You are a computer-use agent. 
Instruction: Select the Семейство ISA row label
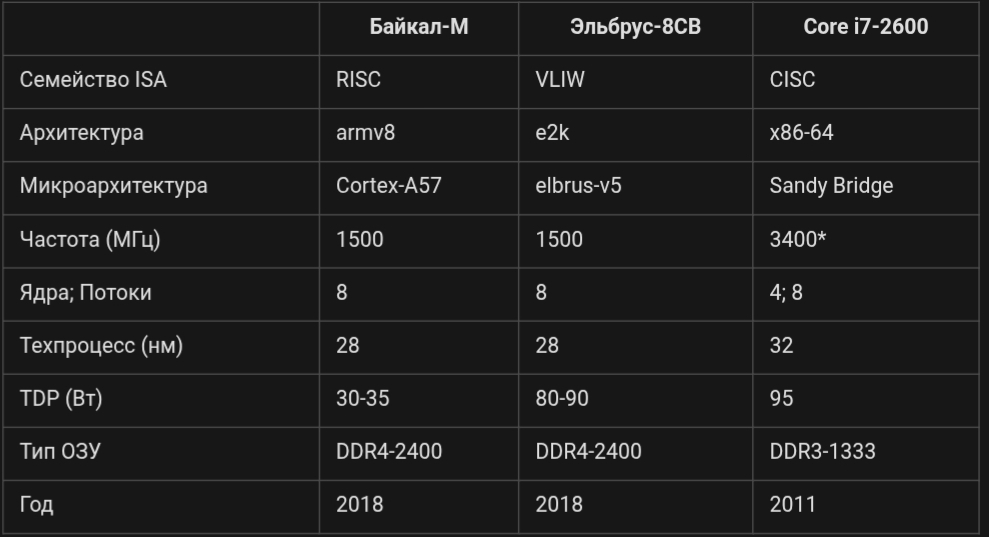coord(93,80)
